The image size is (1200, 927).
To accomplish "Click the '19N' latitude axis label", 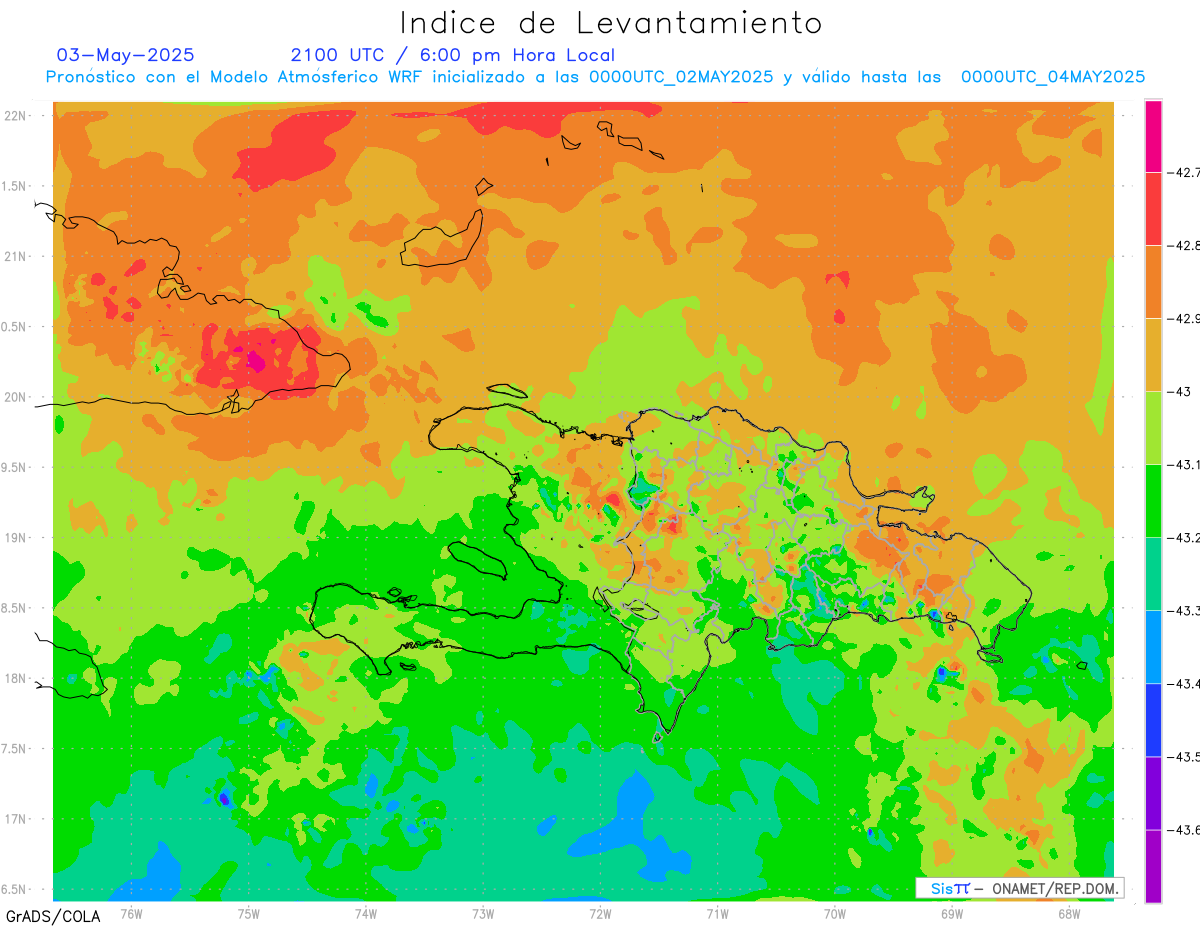I will click(17, 538).
